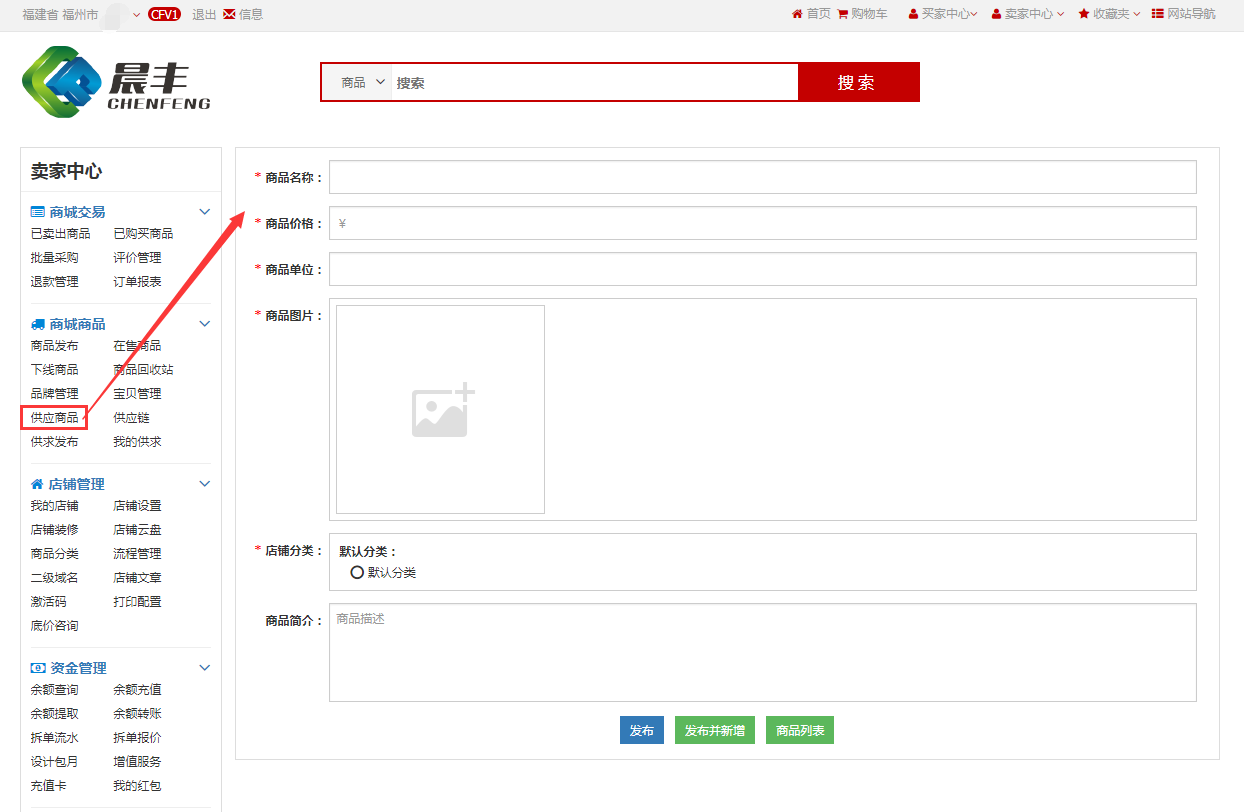Click the CFV1 red badge
Image resolution: width=1244 pixels, height=812 pixels.
coord(164,14)
